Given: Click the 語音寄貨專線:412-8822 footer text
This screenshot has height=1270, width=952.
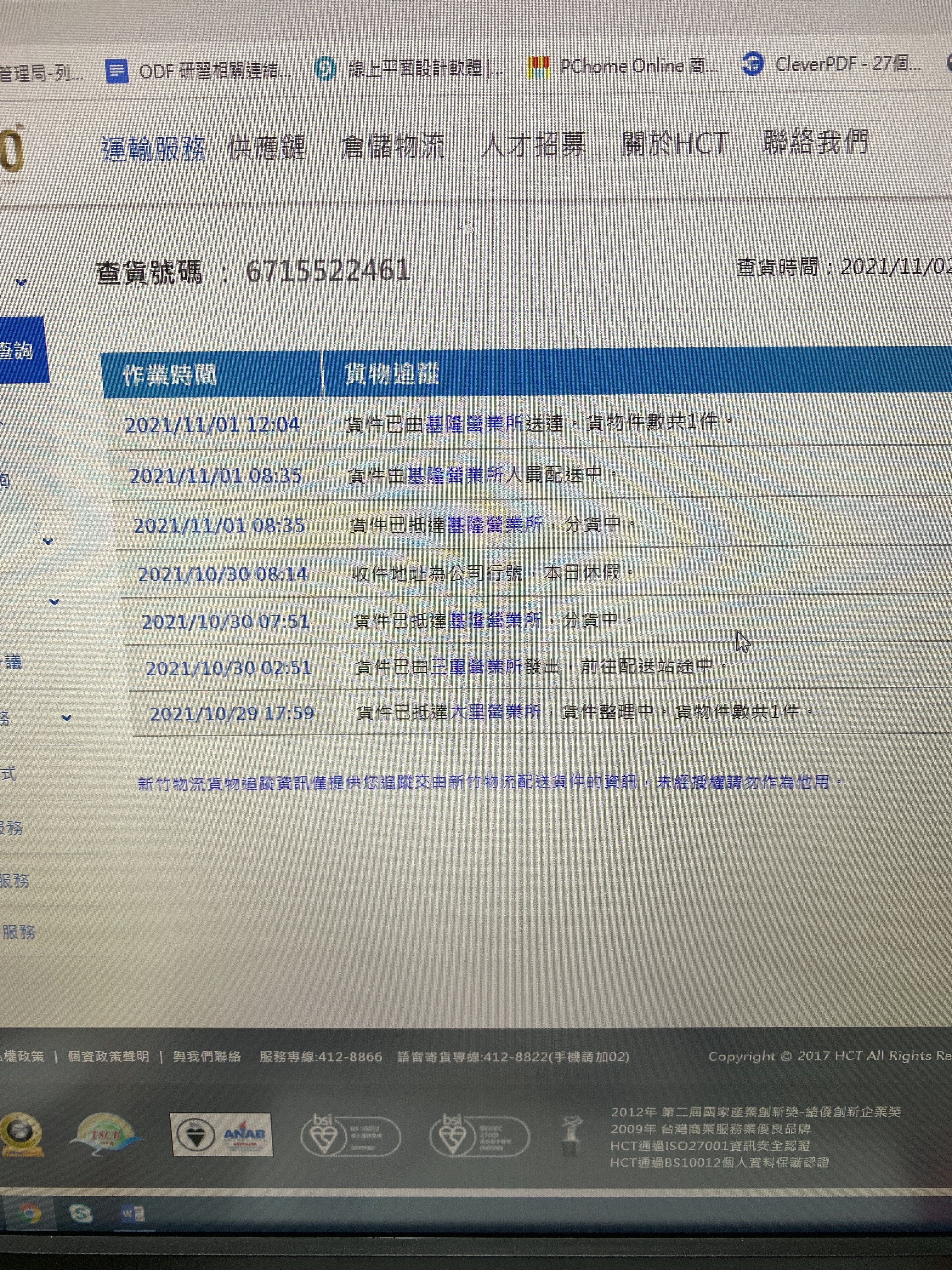Looking at the screenshot, I should pos(513,1056).
